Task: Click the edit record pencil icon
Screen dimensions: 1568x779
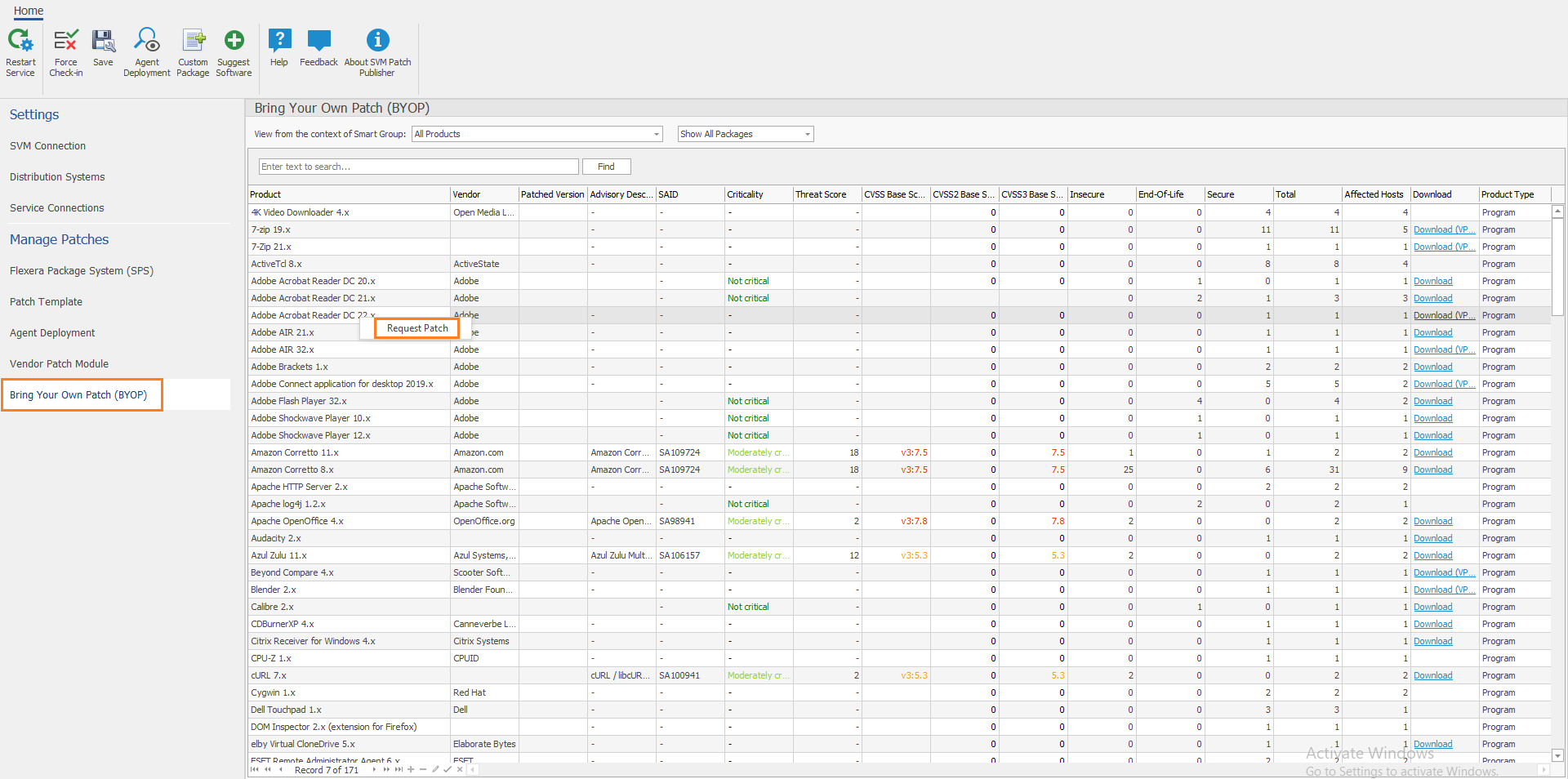Action: (x=435, y=769)
